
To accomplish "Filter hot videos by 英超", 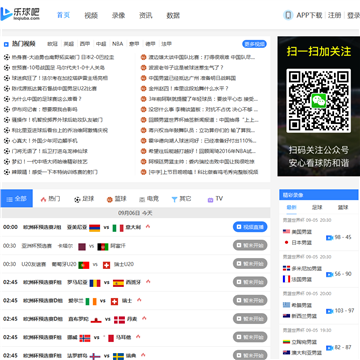I will coord(69,44).
